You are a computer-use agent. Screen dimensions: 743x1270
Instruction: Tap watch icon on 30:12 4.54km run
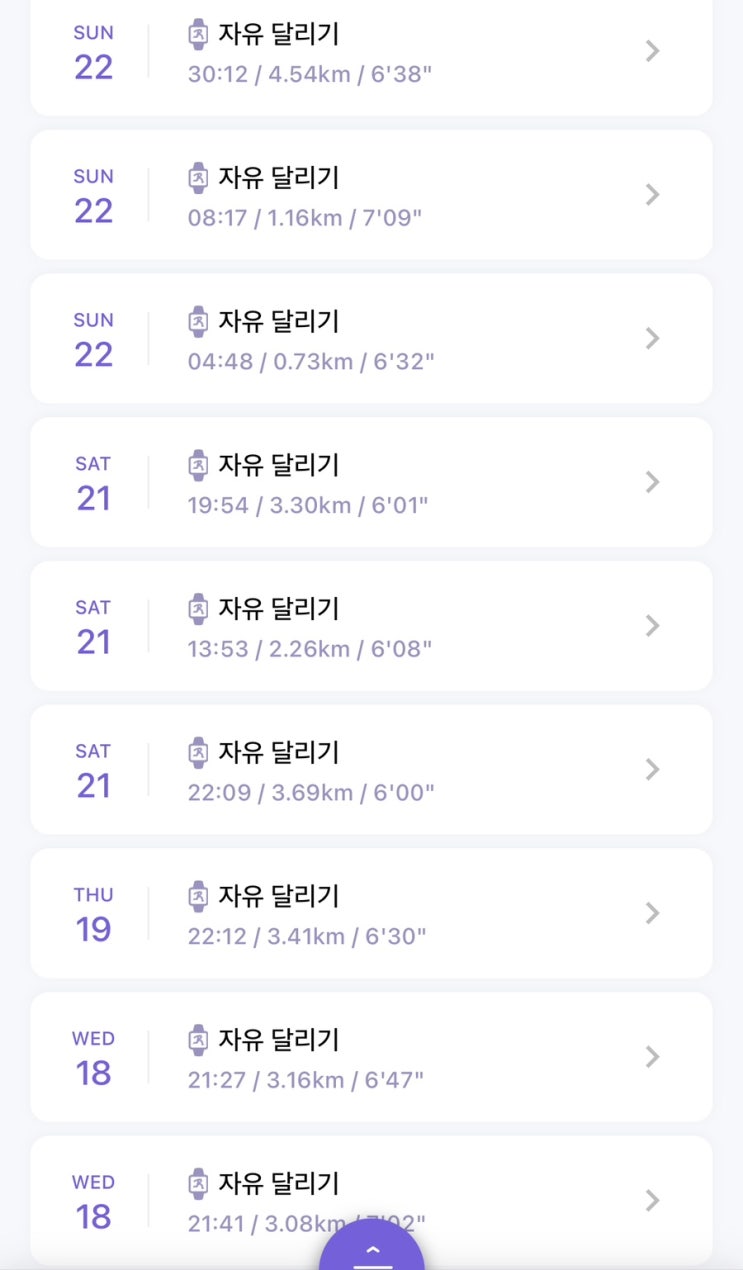[x=199, y=34]
